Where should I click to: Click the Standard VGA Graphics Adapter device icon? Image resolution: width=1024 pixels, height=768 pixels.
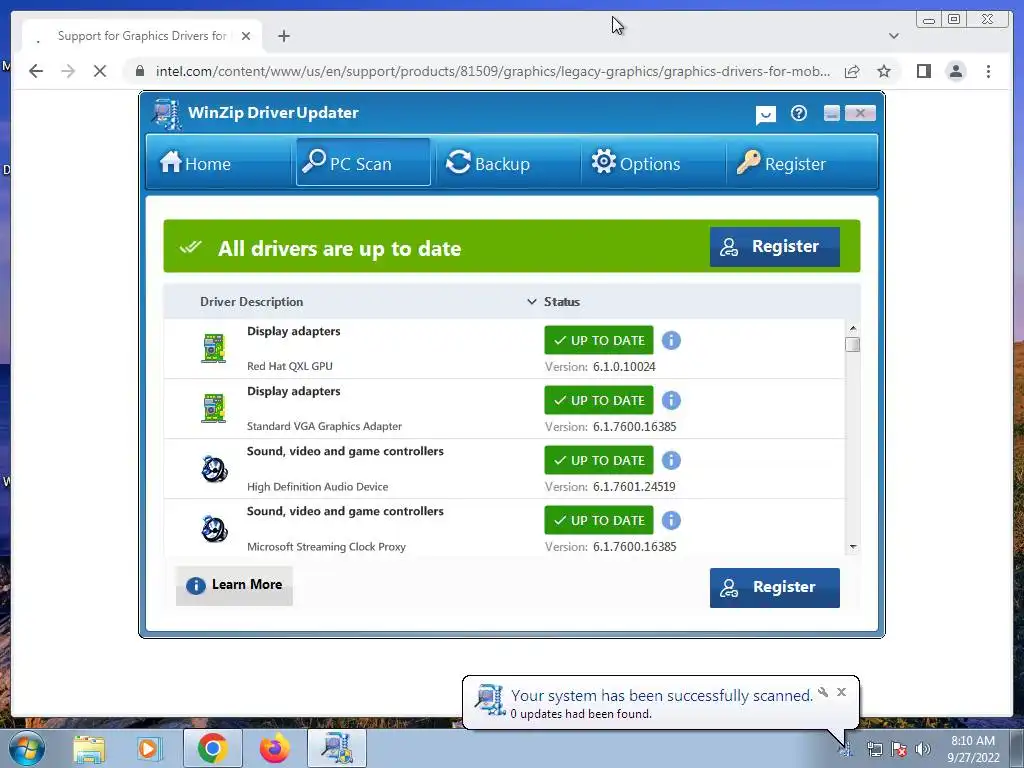tap(214, 408)
